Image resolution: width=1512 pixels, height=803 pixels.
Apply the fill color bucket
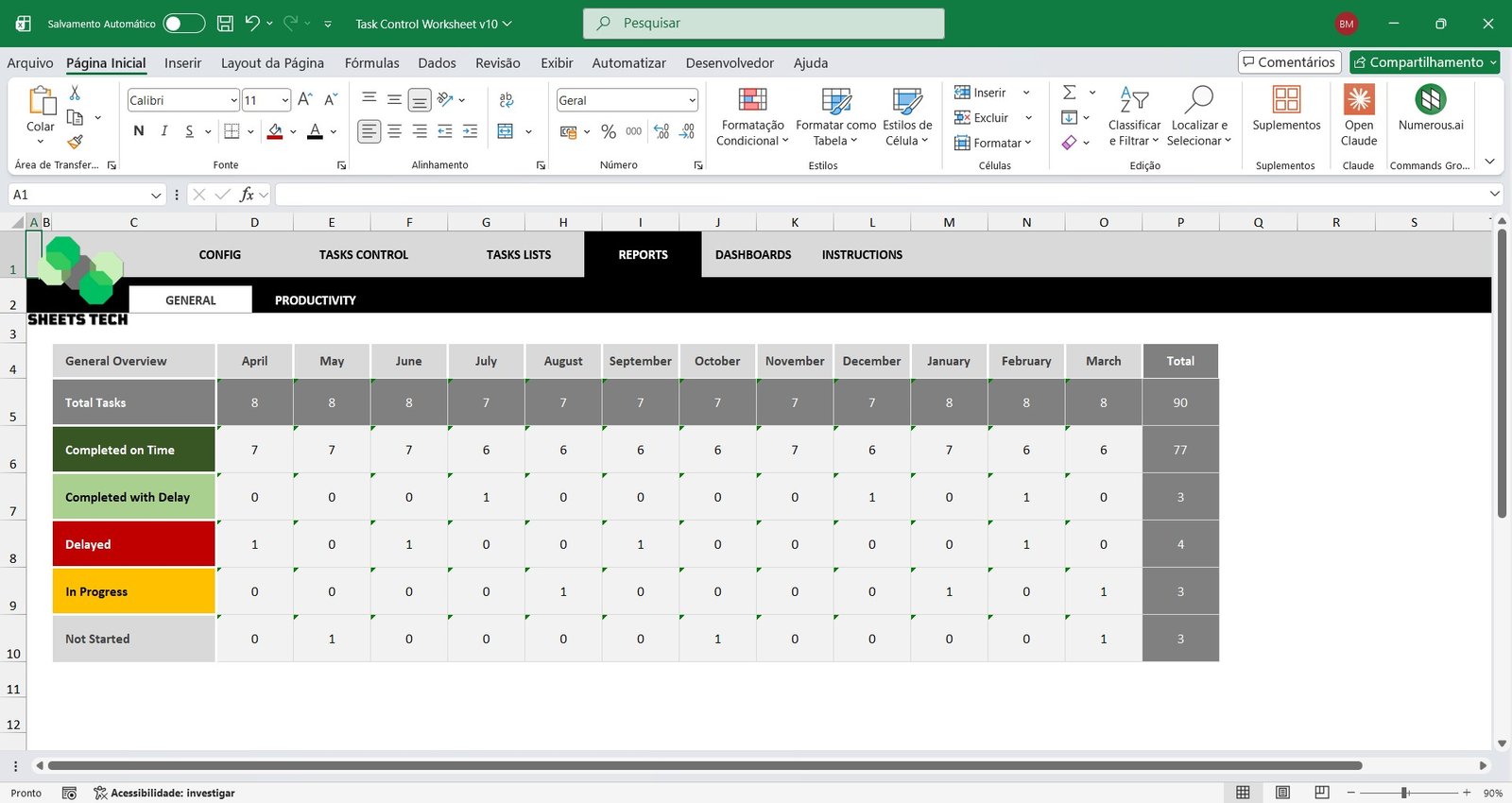click(275, 131)
